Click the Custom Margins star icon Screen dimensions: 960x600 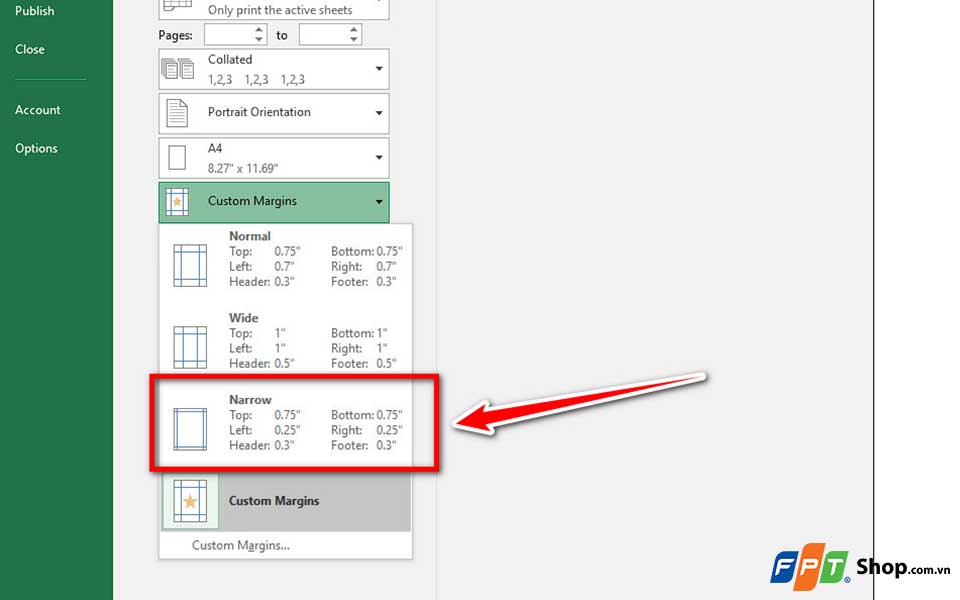(190, 501)
